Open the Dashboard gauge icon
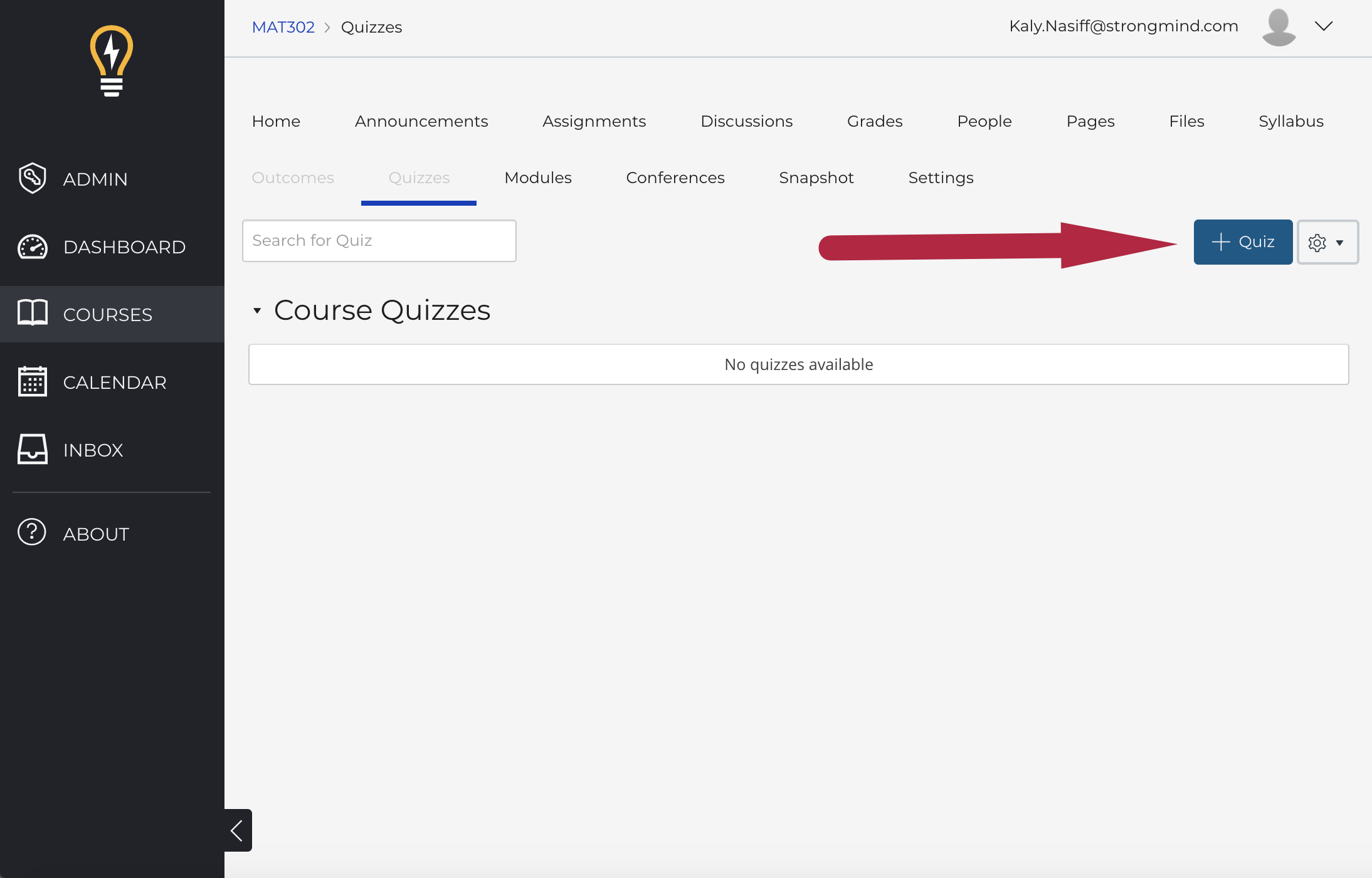1372x878 pixels. tap(33, 246)
